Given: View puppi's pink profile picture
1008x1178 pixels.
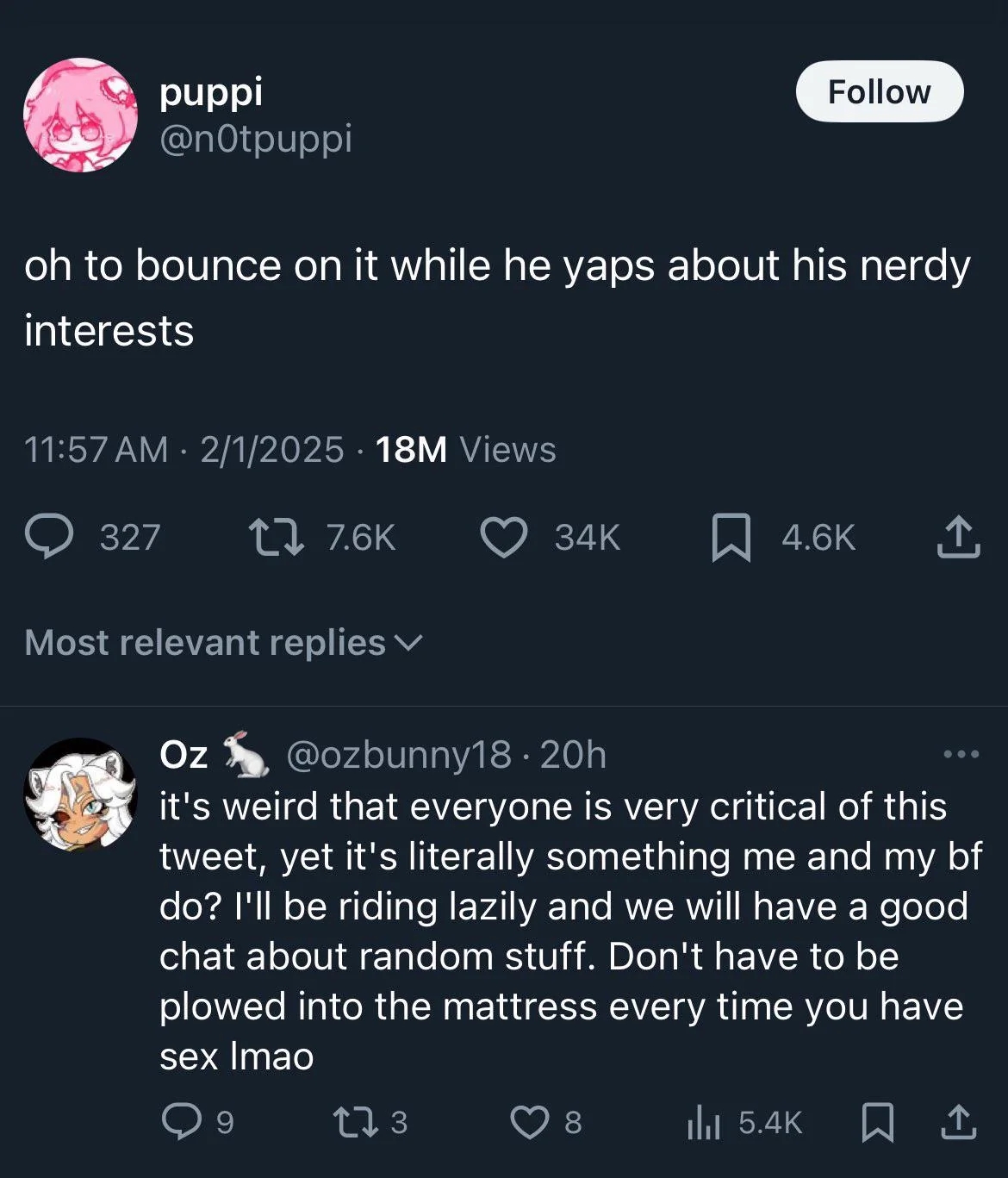Looking at the screenshot, I should (x=79, y=115).
